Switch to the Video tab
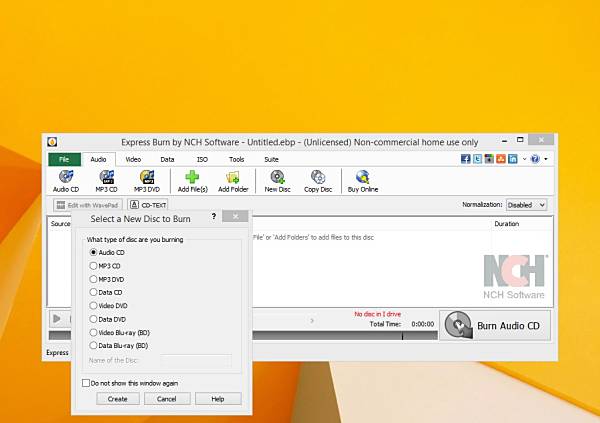 pos(133,159)
